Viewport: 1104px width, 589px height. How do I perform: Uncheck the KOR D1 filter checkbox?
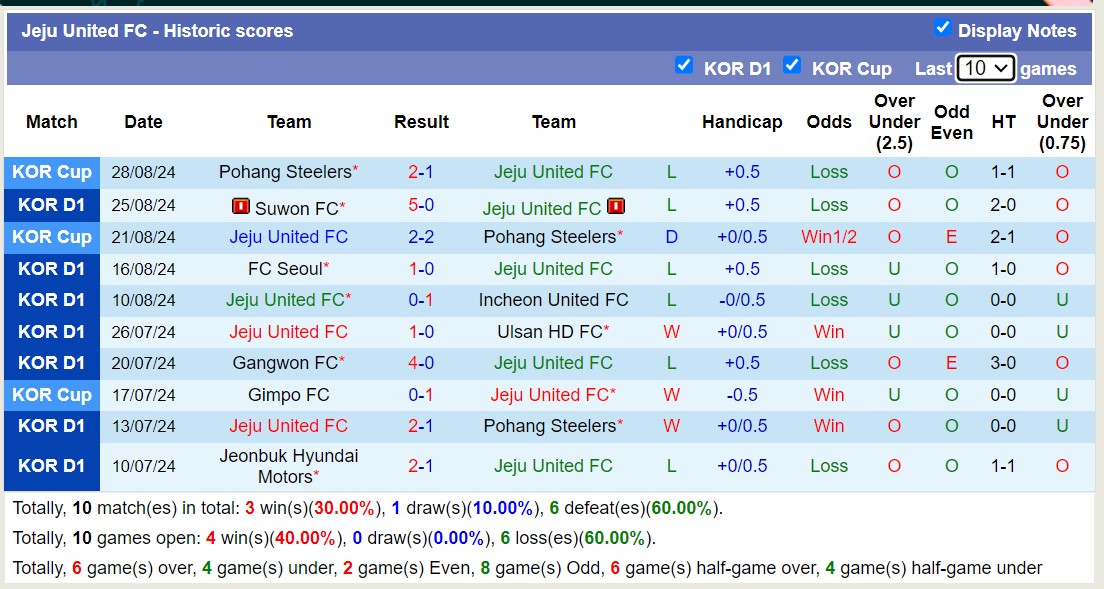pyautogui.click(x=684, y=65)
